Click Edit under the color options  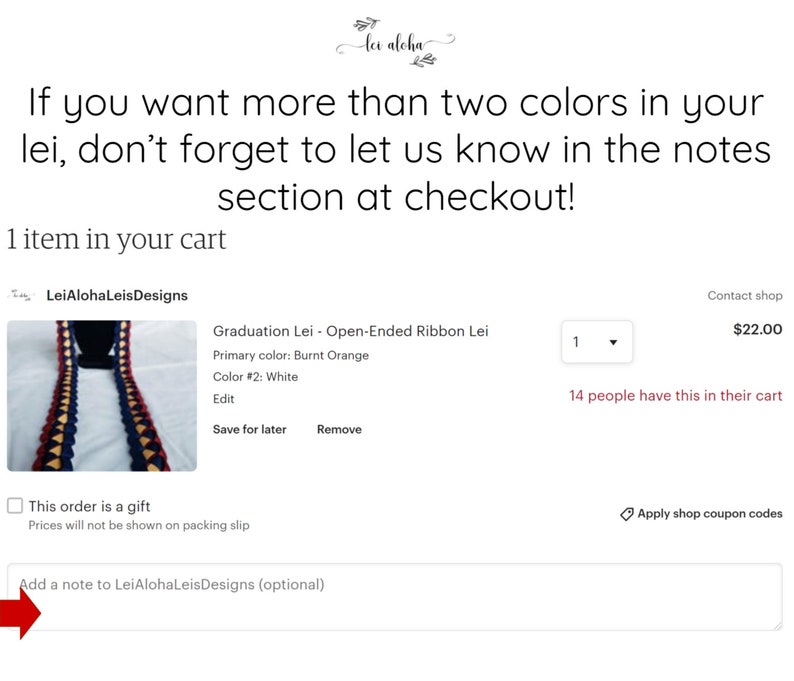point(223,399)
